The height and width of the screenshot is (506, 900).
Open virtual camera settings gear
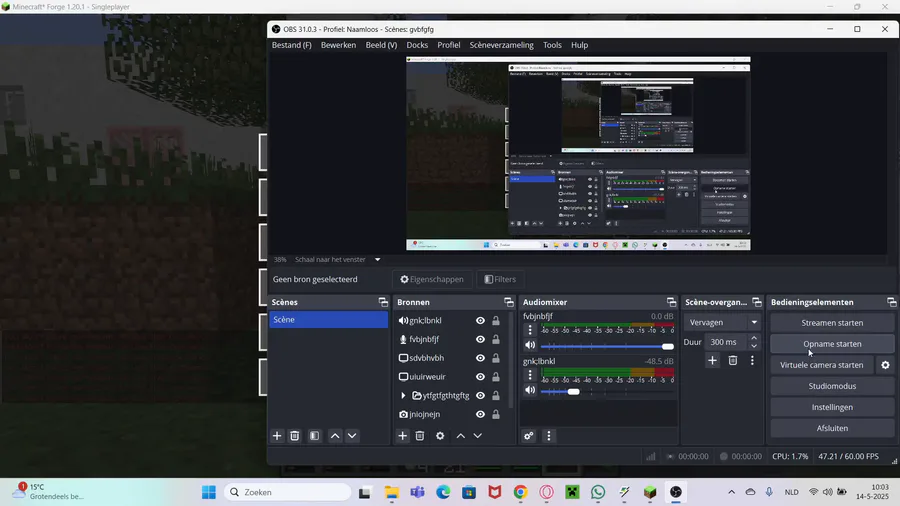(x=885, y=365)
